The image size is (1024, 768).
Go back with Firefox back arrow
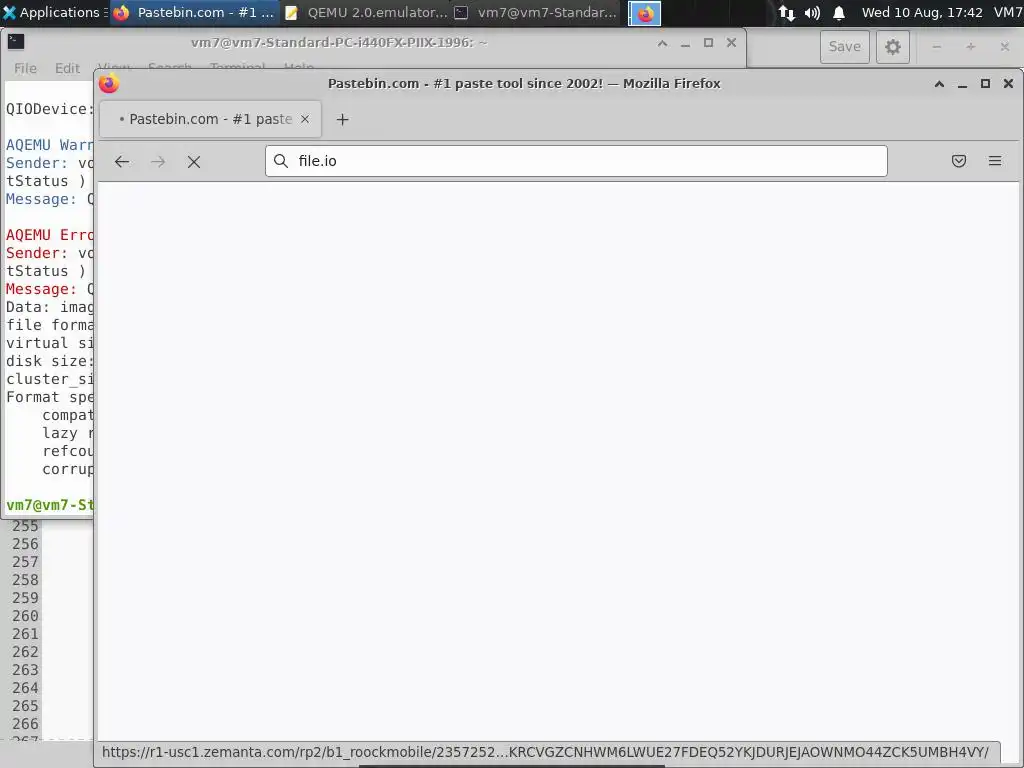[x=122, y=161]
